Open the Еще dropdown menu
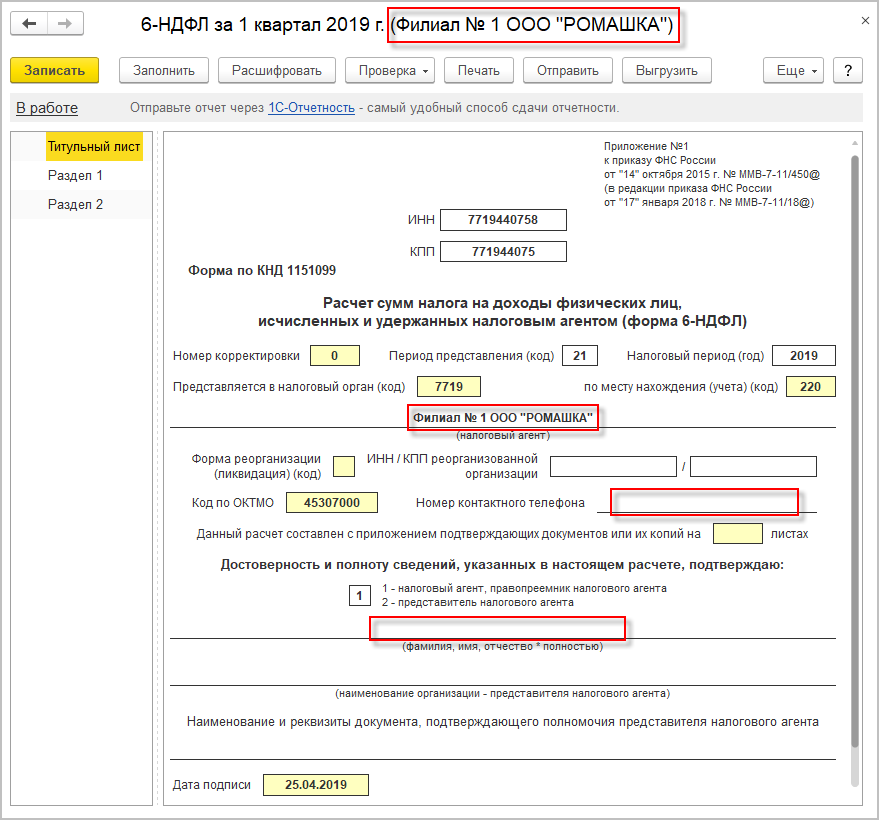The image size is (879, 820). (793, 71)
